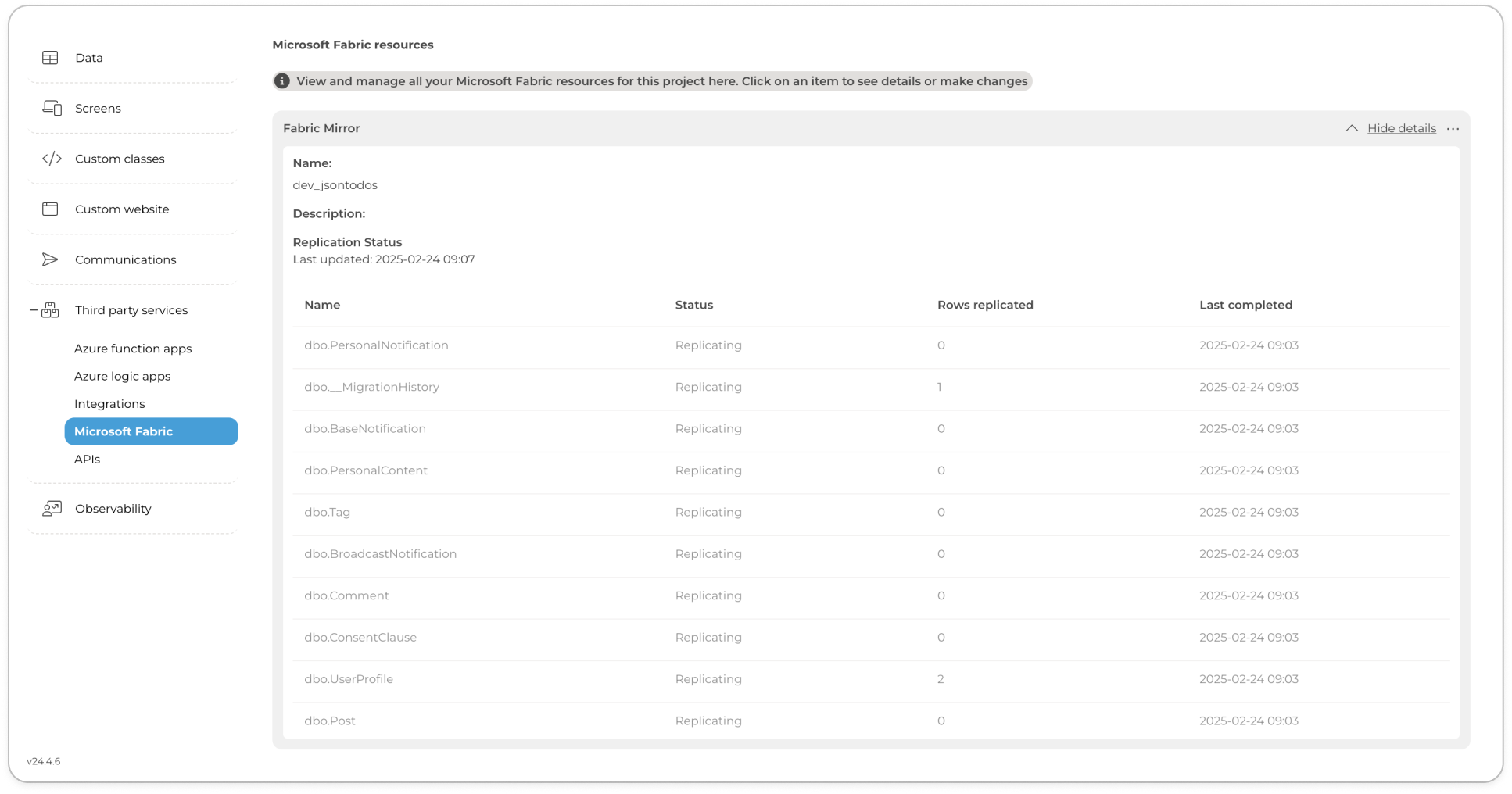Click the Observability icon
The width and height of the screenshot is (1512, 794).
(52, 509)
